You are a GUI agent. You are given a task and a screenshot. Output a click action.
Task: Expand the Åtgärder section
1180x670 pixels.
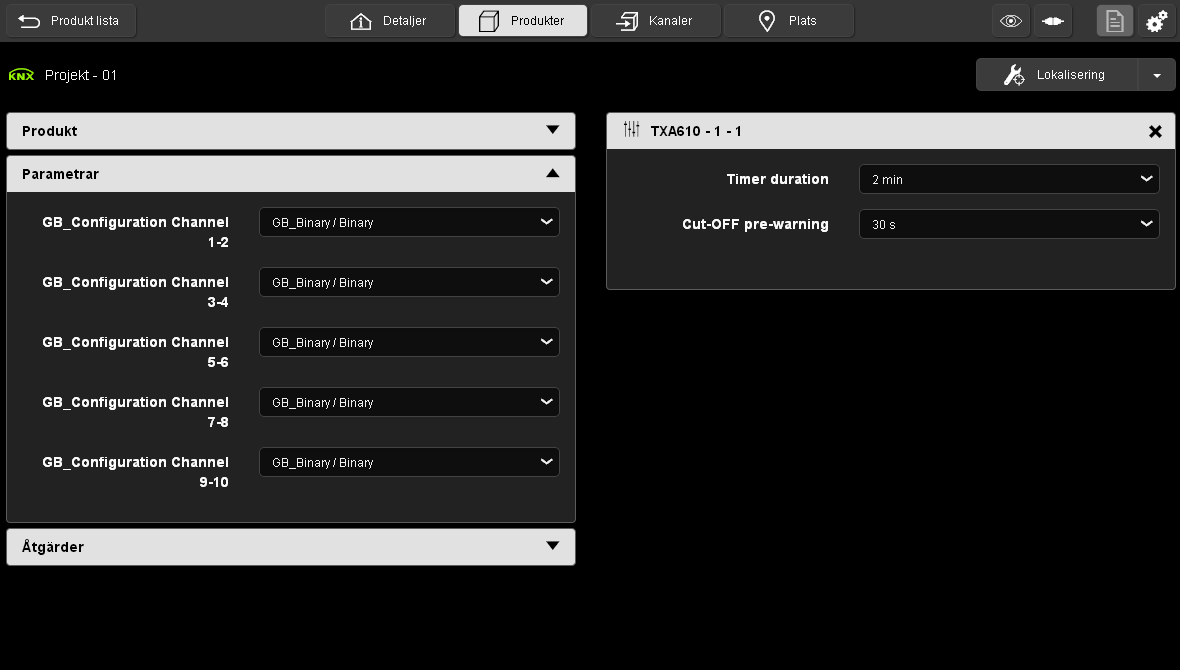coord(291,547)
